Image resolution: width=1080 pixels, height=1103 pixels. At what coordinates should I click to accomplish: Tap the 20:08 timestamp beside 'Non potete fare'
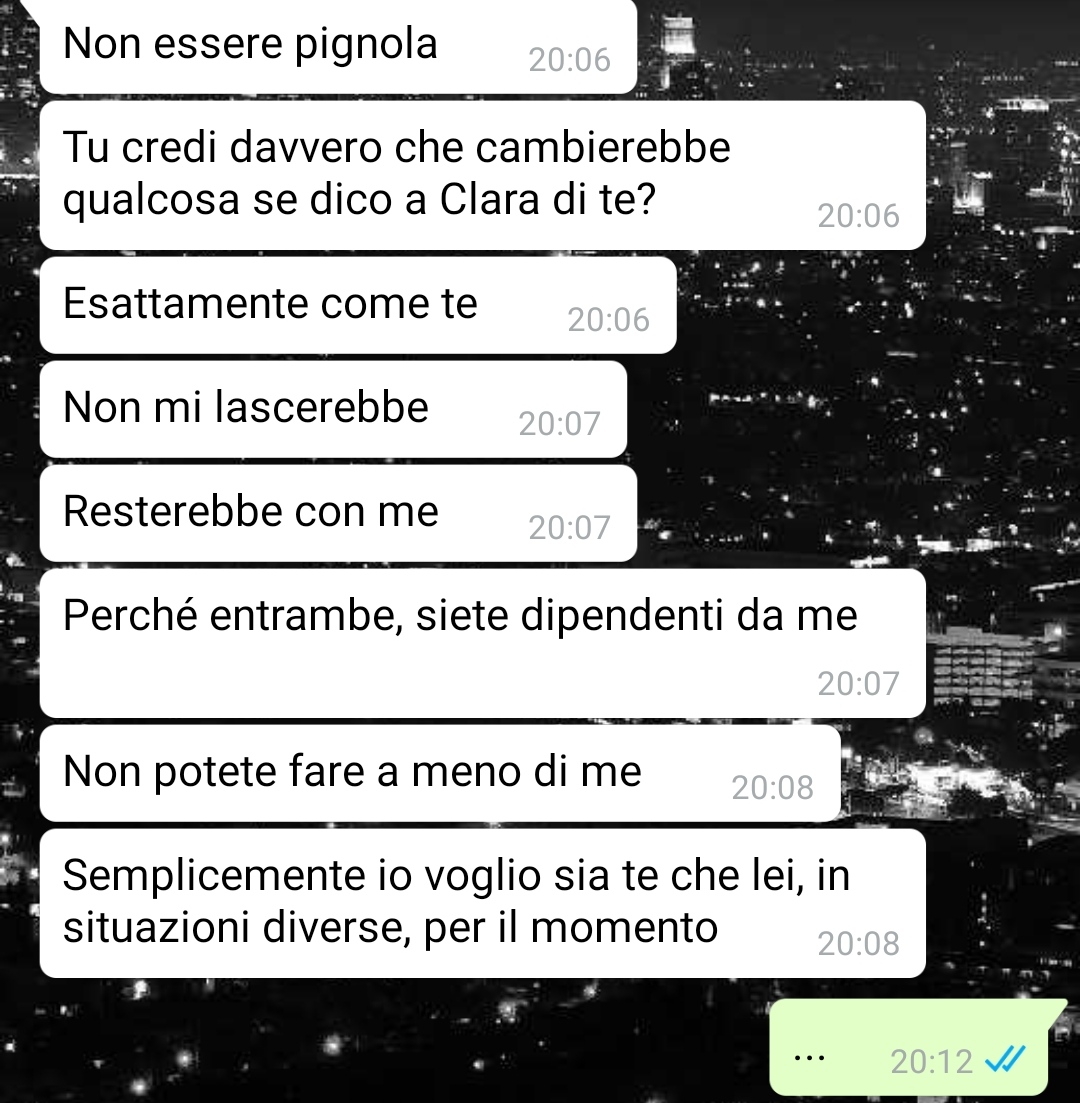click(773, 788)
